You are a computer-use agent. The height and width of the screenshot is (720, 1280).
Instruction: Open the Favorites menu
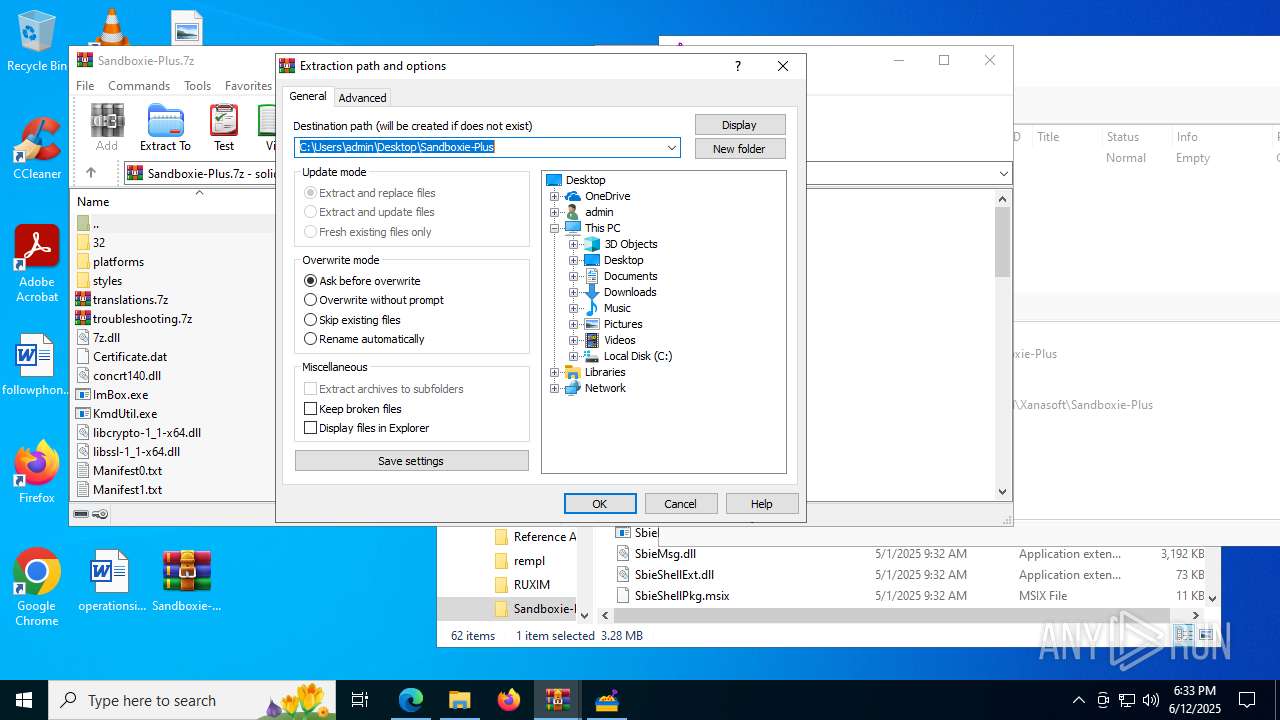[x=248, y=86]
